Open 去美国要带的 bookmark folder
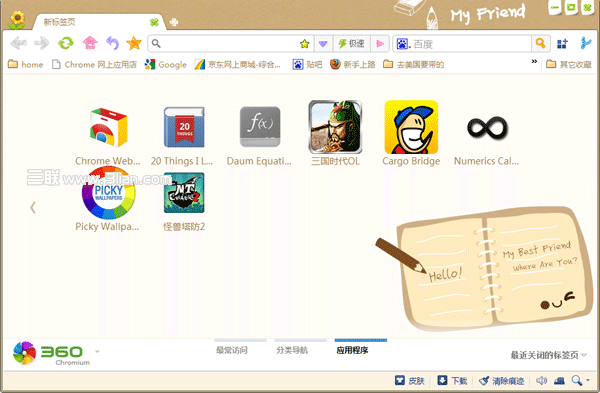This screenshot has height=393, width=600. pyautogui.click(x=414, y=64)
